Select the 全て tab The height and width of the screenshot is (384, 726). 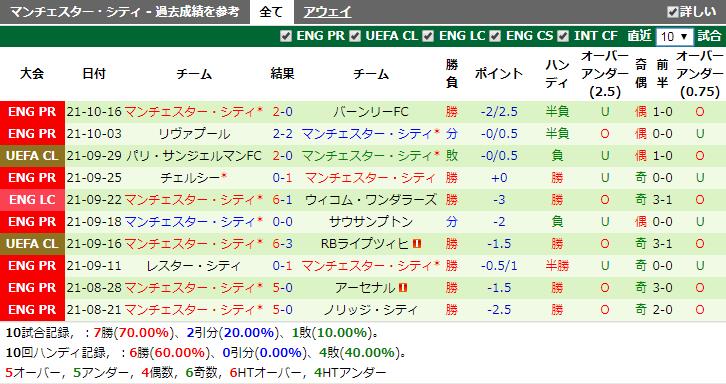(271, 12)
